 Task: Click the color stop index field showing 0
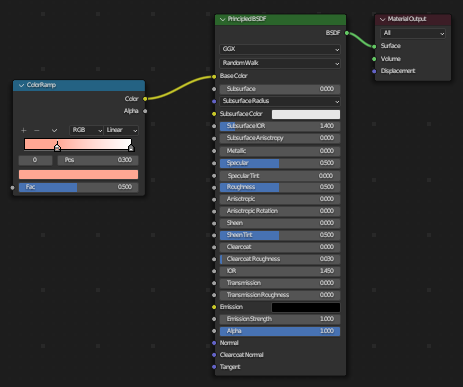[x=35, y=160]
